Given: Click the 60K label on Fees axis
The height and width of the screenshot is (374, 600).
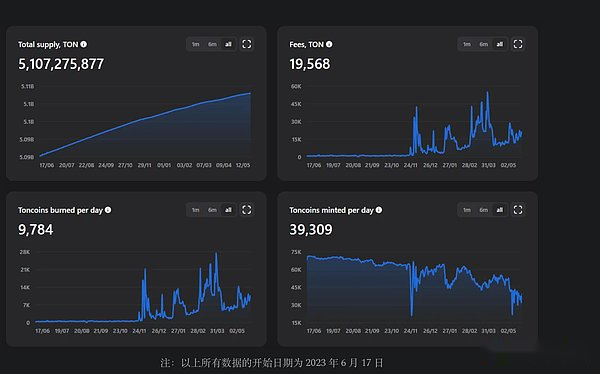Looking at the screenshot, I should click(x=296, y=87).
